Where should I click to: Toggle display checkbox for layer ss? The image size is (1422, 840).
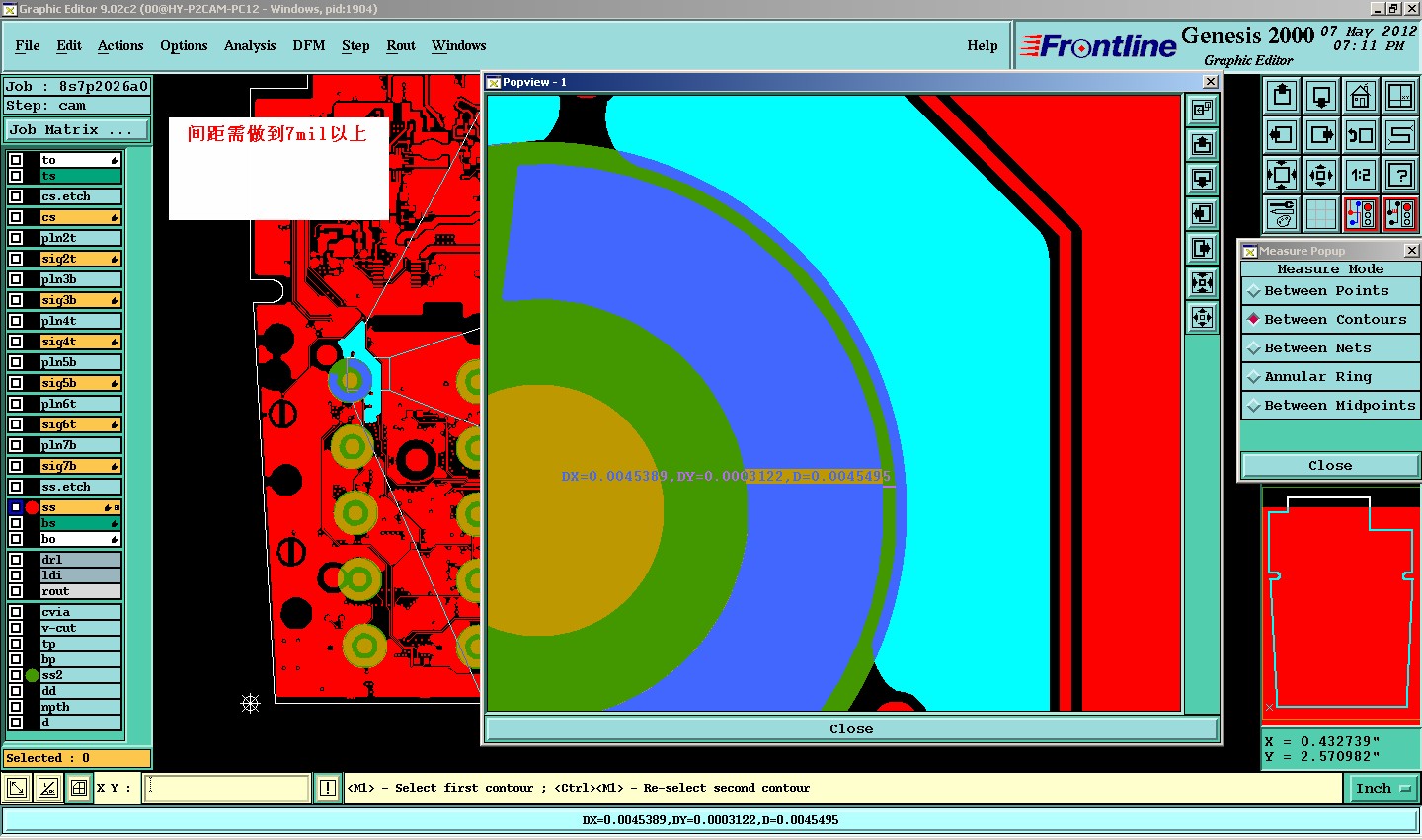[x=16, y=507]
